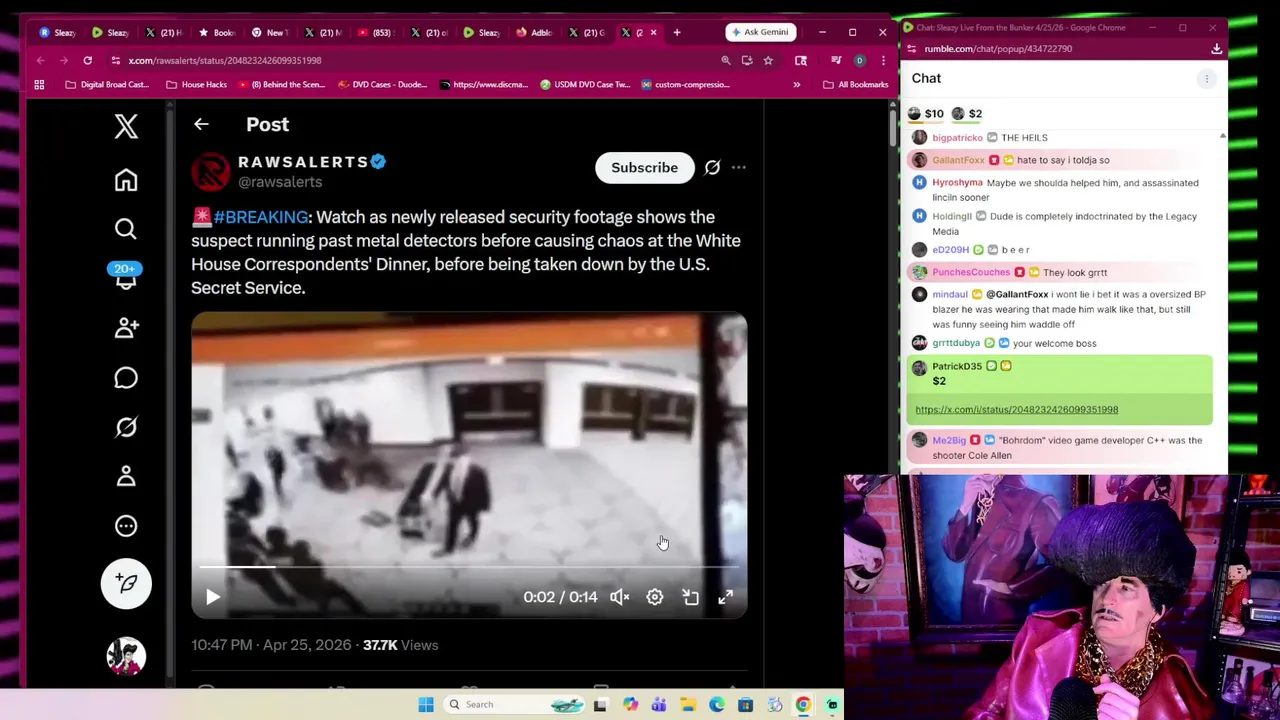Open the @rawsalerts handle link
Viewport: 1280px width, 720px height.
coord(280,182)
